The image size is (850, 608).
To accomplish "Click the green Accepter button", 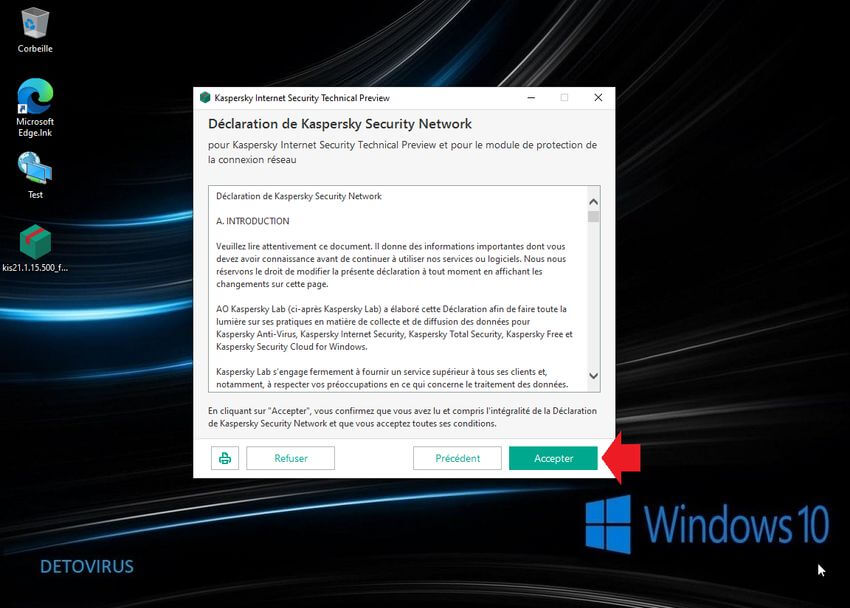I will [553, 458].
